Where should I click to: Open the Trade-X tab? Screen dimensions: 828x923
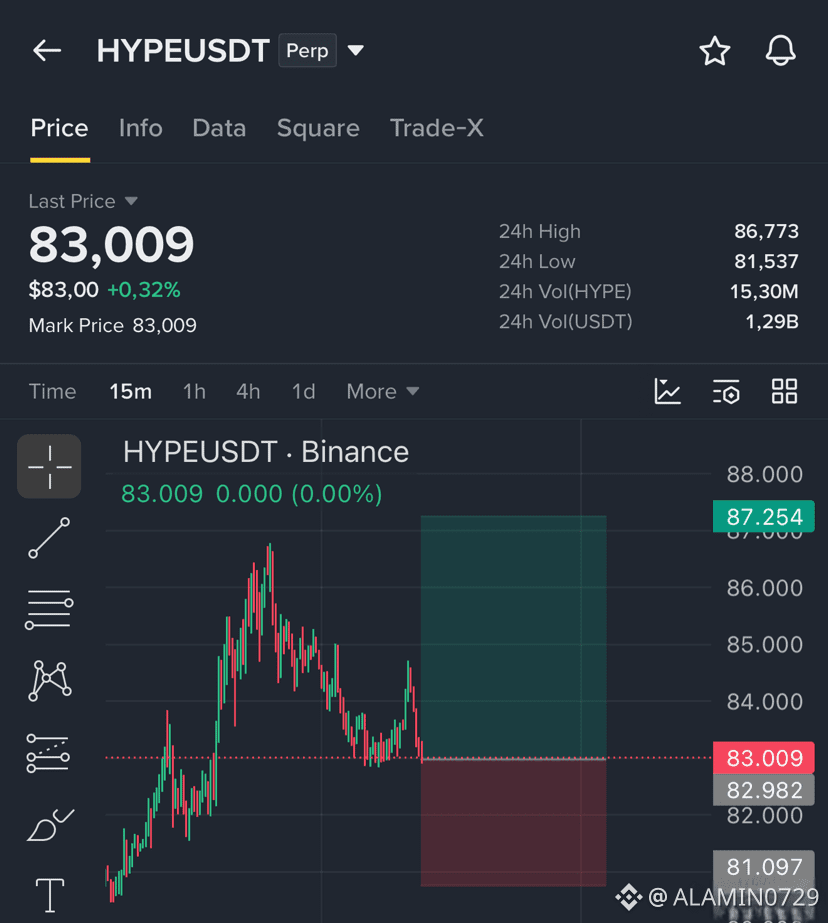point(437,128)
